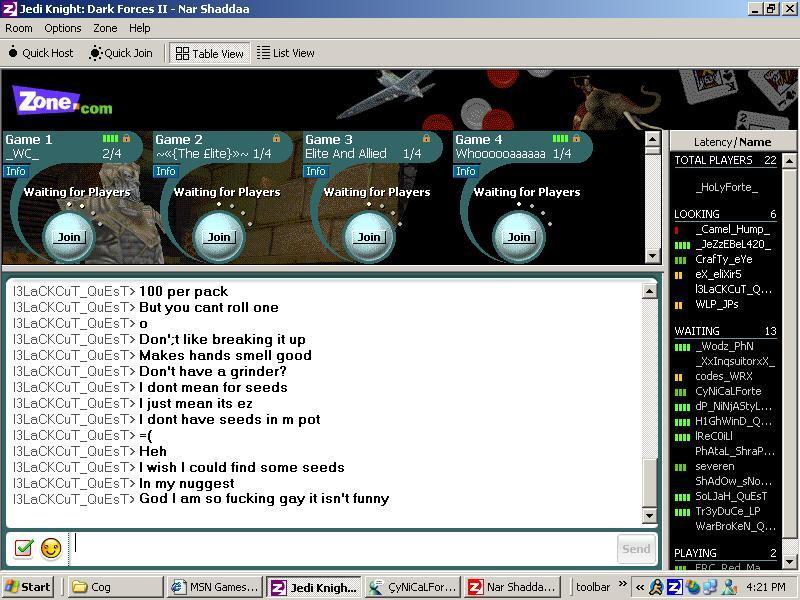
Task: Click Quick Join in the toolbar
Action: click(x=121, y=53)
